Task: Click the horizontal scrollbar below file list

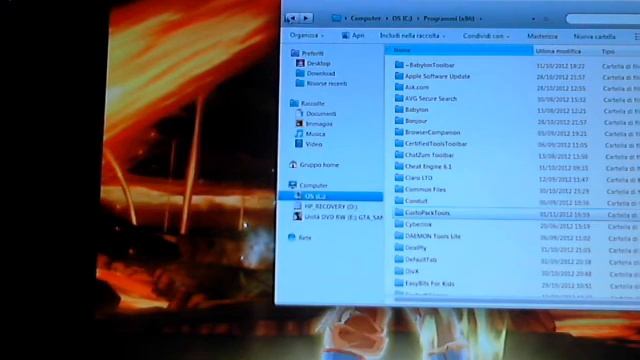Action: click(516, 300)
